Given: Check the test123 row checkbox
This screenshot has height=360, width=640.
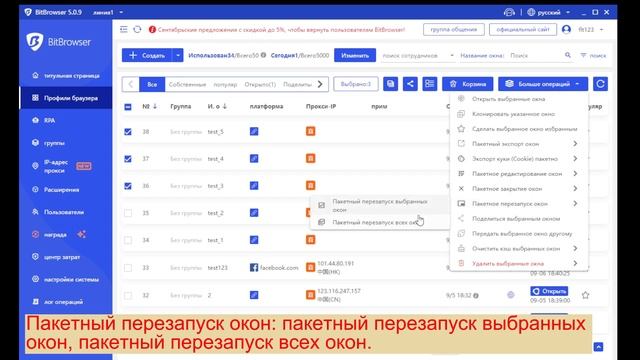Looking at the screenshot, I should tap(128, 268).
